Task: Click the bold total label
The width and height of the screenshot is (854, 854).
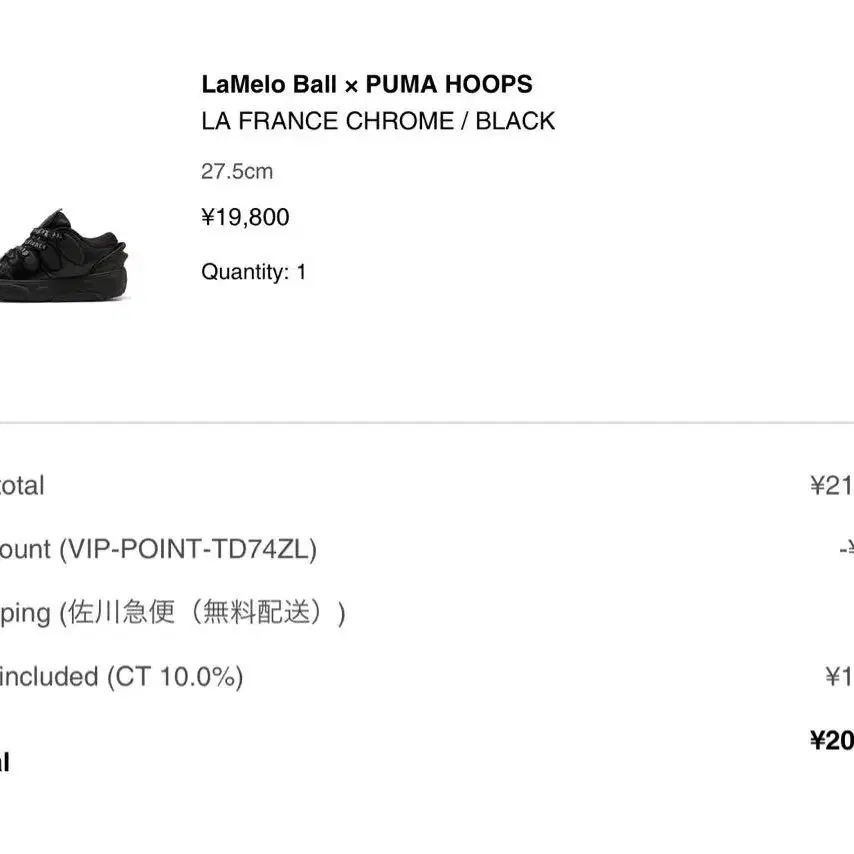Action: (5, 762)
